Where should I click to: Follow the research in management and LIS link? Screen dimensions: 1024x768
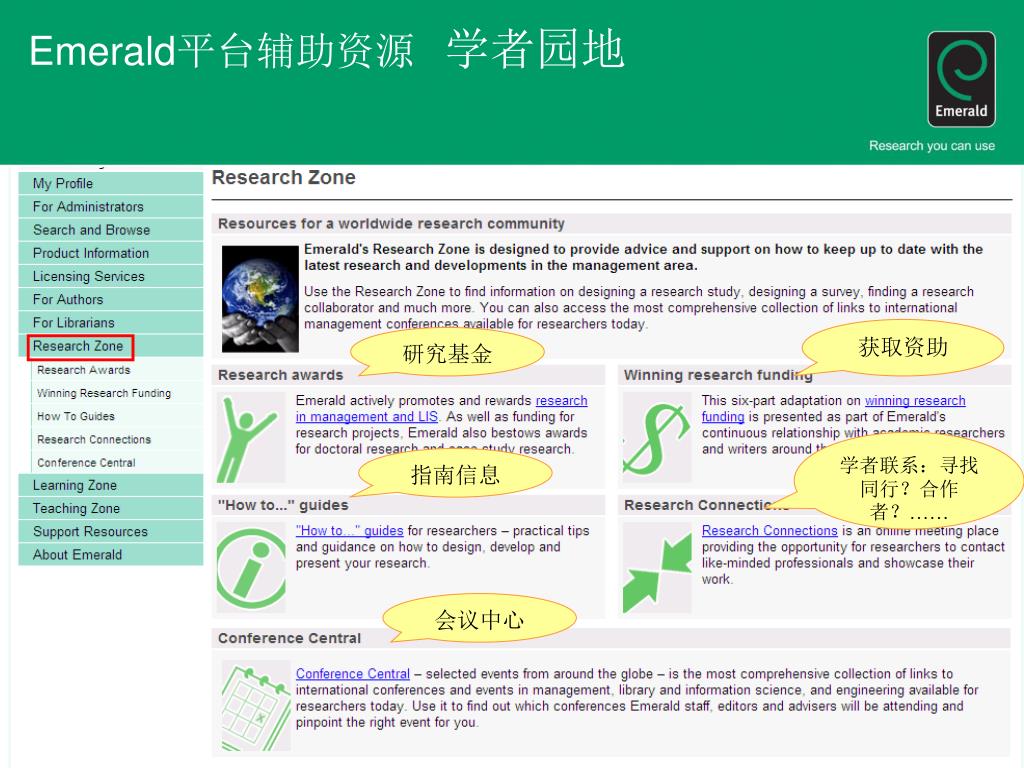coord(441,409)
